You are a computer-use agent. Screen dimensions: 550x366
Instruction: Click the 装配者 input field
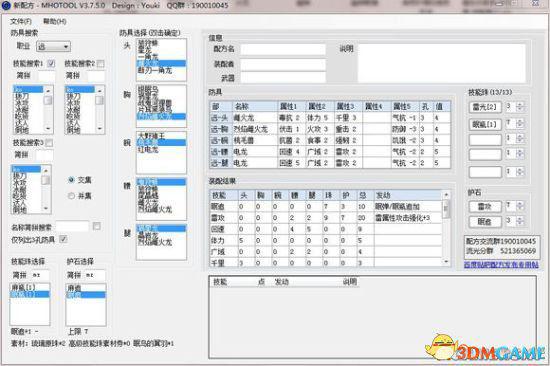point(283,64)
